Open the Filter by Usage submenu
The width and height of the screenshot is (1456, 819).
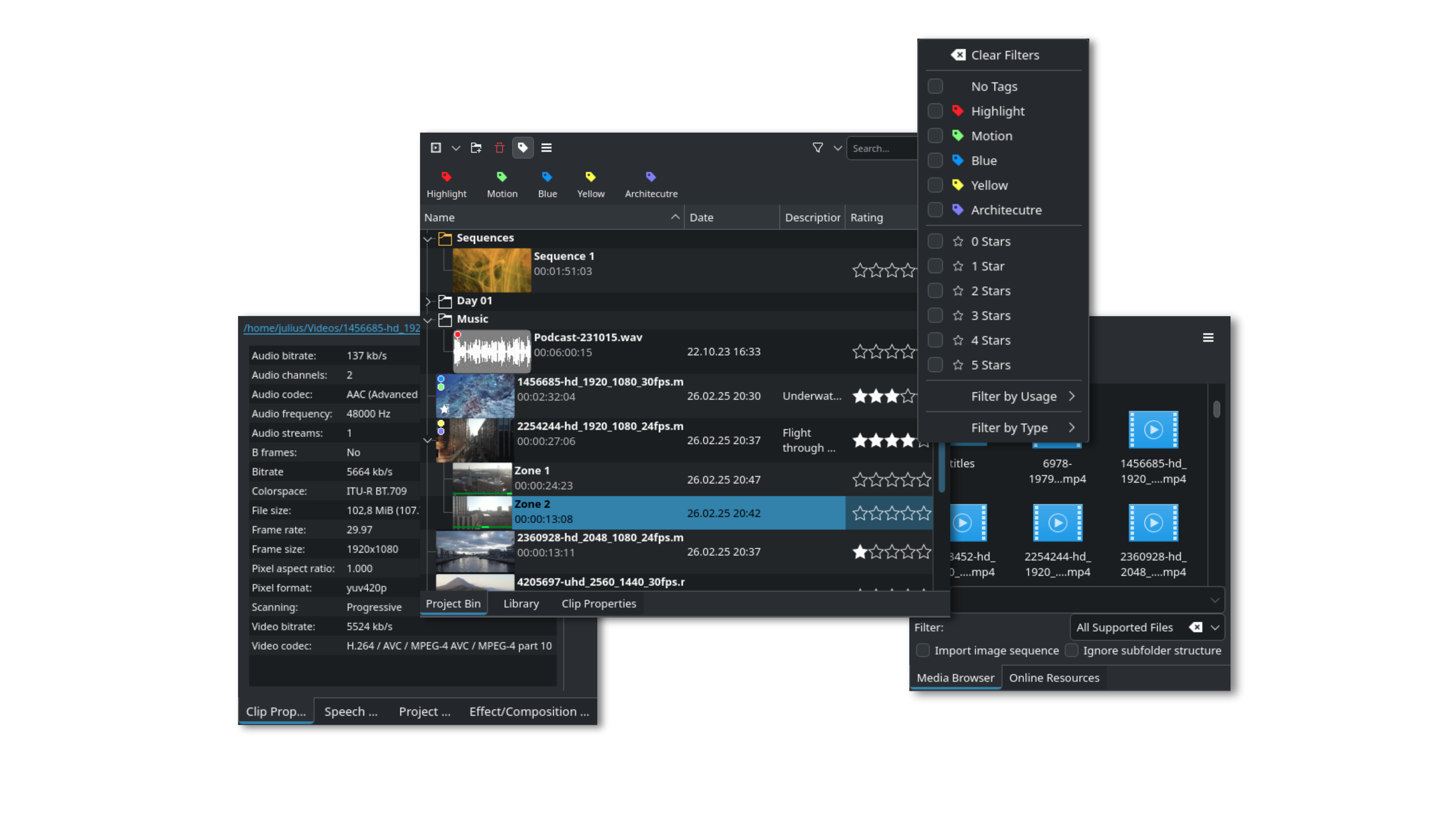tap(1004, 396)
